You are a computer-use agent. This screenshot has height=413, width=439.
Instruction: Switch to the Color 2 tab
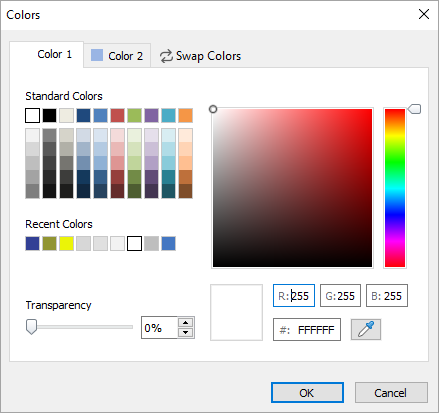pos(117,56)
